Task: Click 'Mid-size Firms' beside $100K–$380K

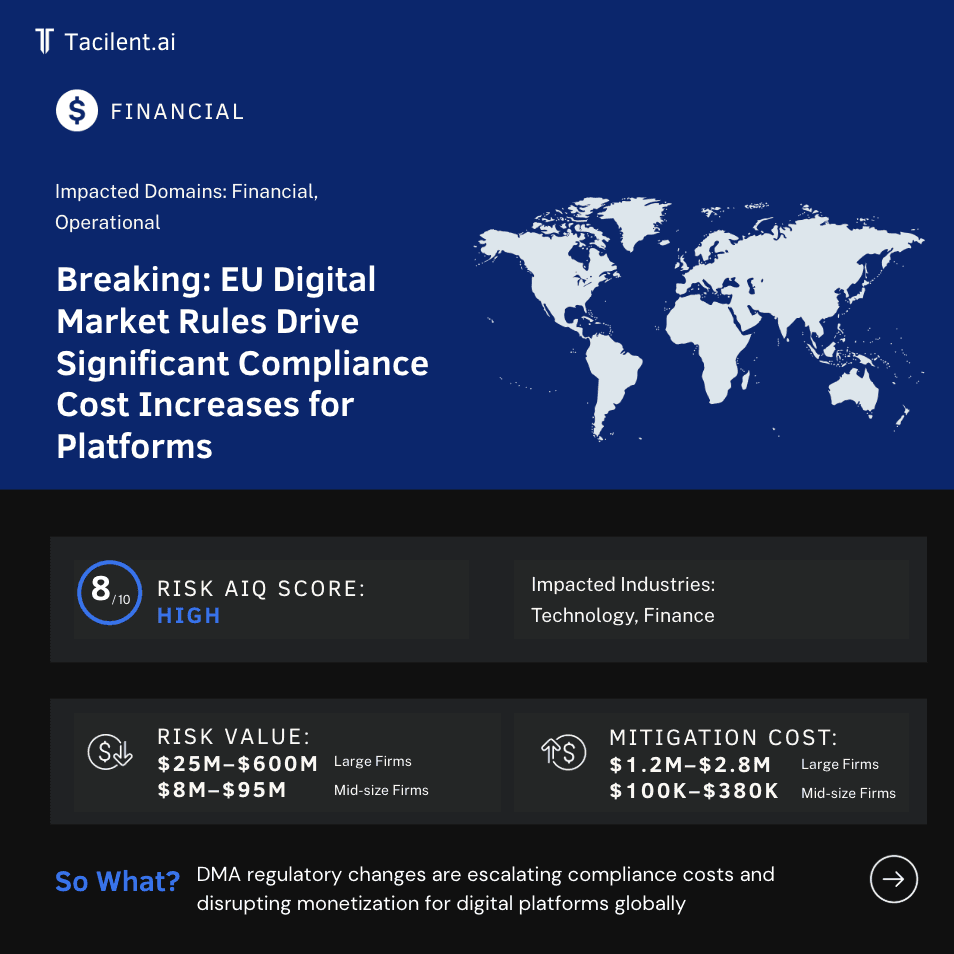Action: point(848,793)
